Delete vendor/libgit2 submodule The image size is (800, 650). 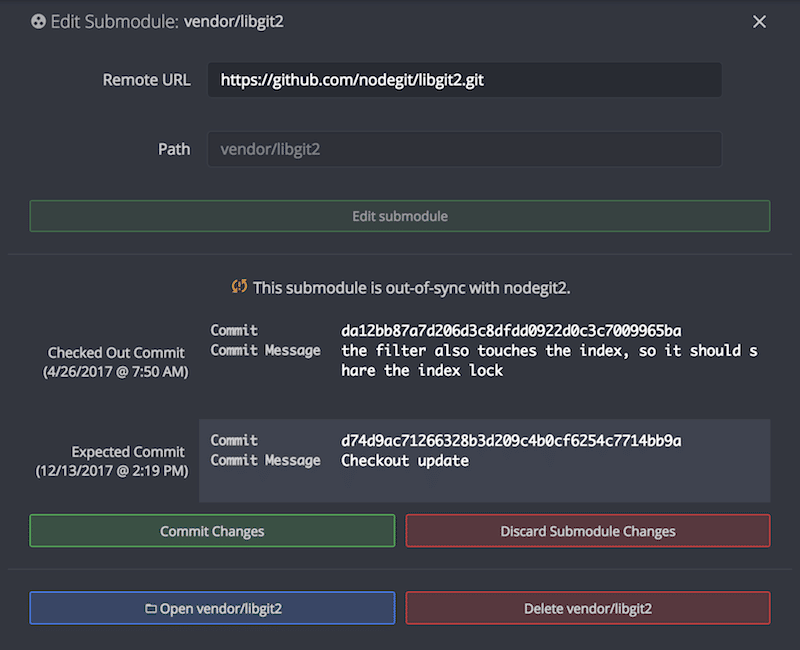(x=588, y=608)
